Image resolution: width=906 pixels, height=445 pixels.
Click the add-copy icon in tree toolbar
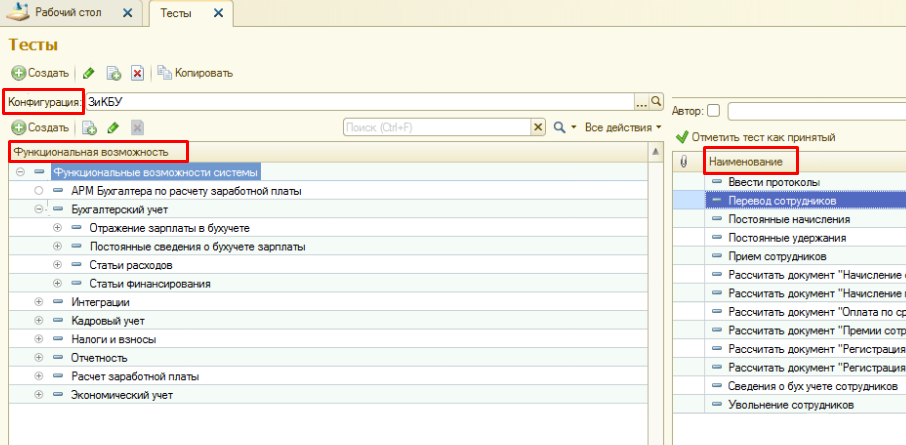point(89,128)
